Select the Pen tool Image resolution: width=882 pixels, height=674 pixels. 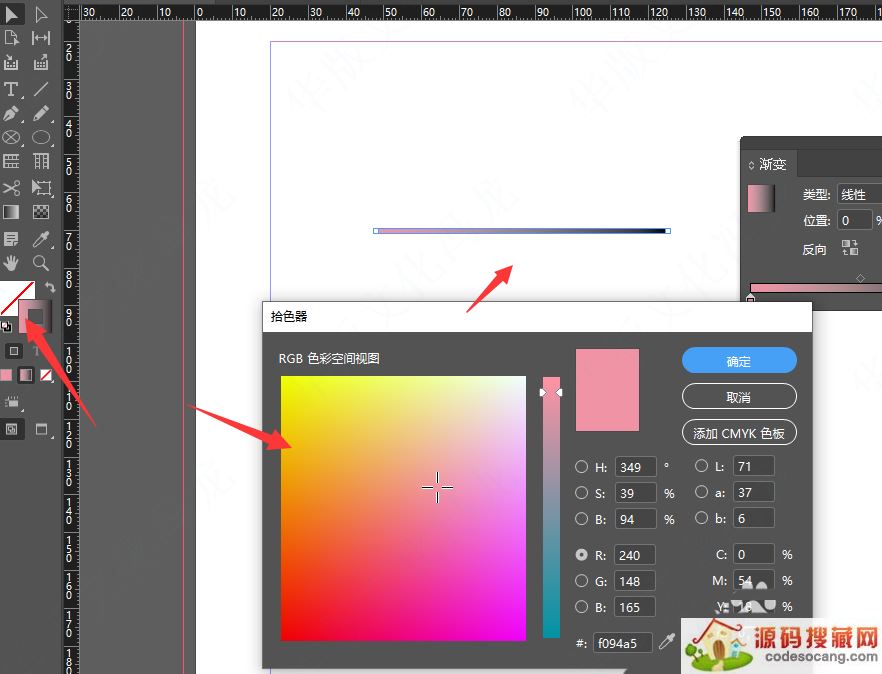coord(11,114)
